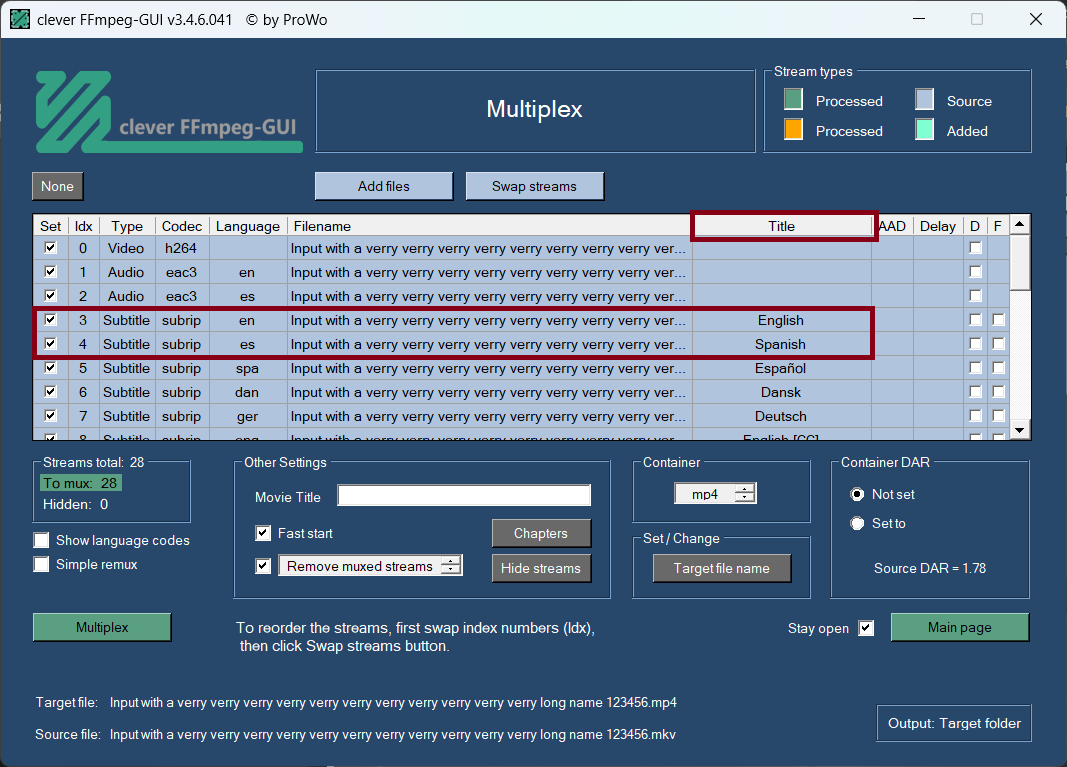
Task: Click the clever FFmpeg-GUI title bar app icon
Action: tap(20, 19)
